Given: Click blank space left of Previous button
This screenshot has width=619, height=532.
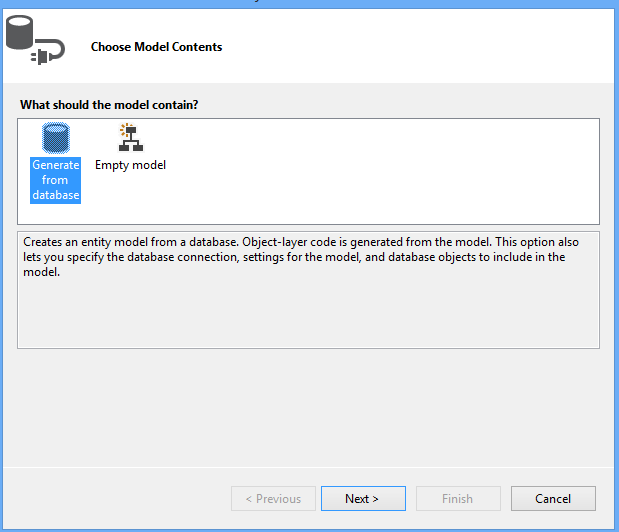Looking at the screenshot, I should [120, 498].
